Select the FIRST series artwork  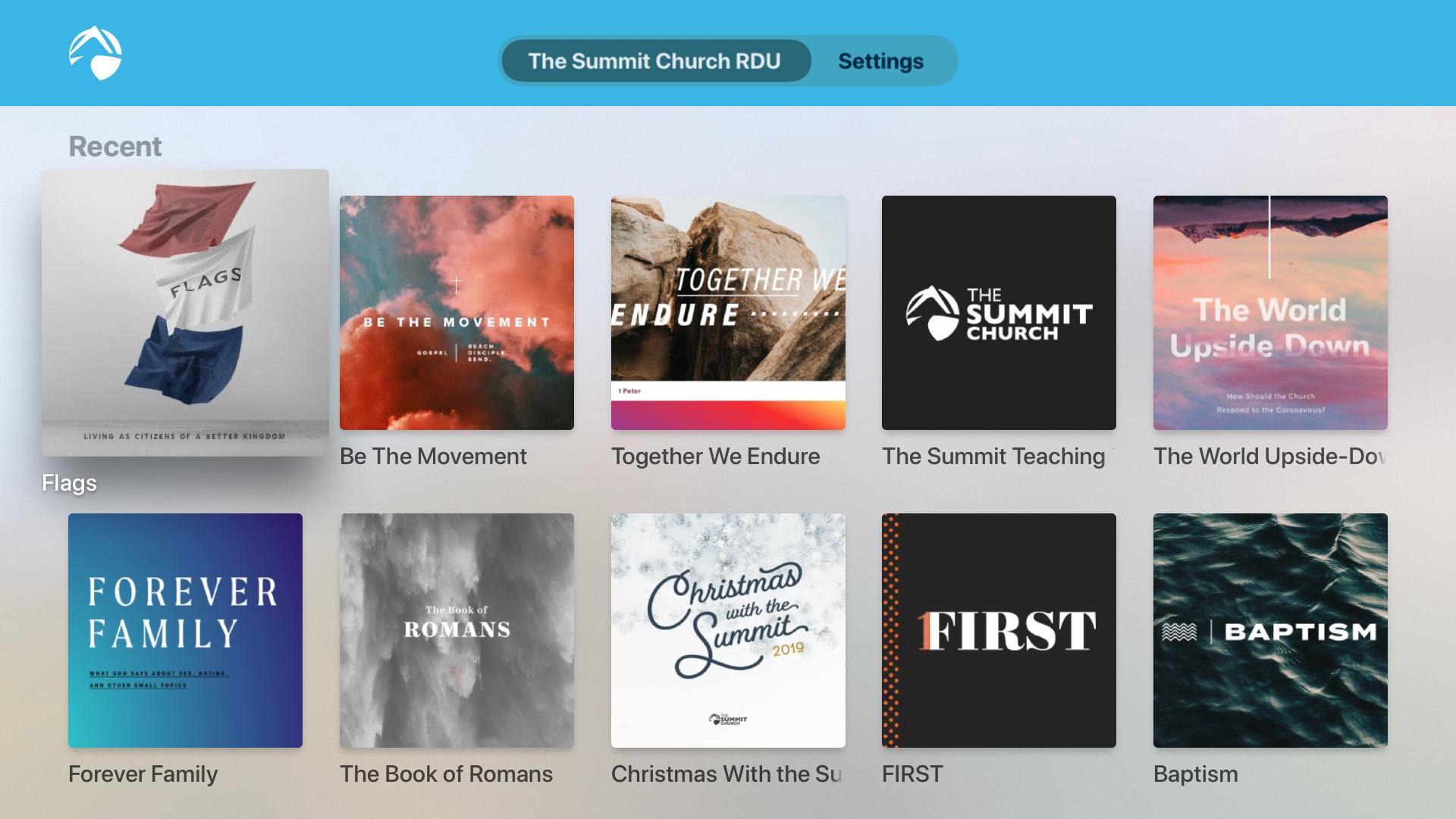(999, 630)
